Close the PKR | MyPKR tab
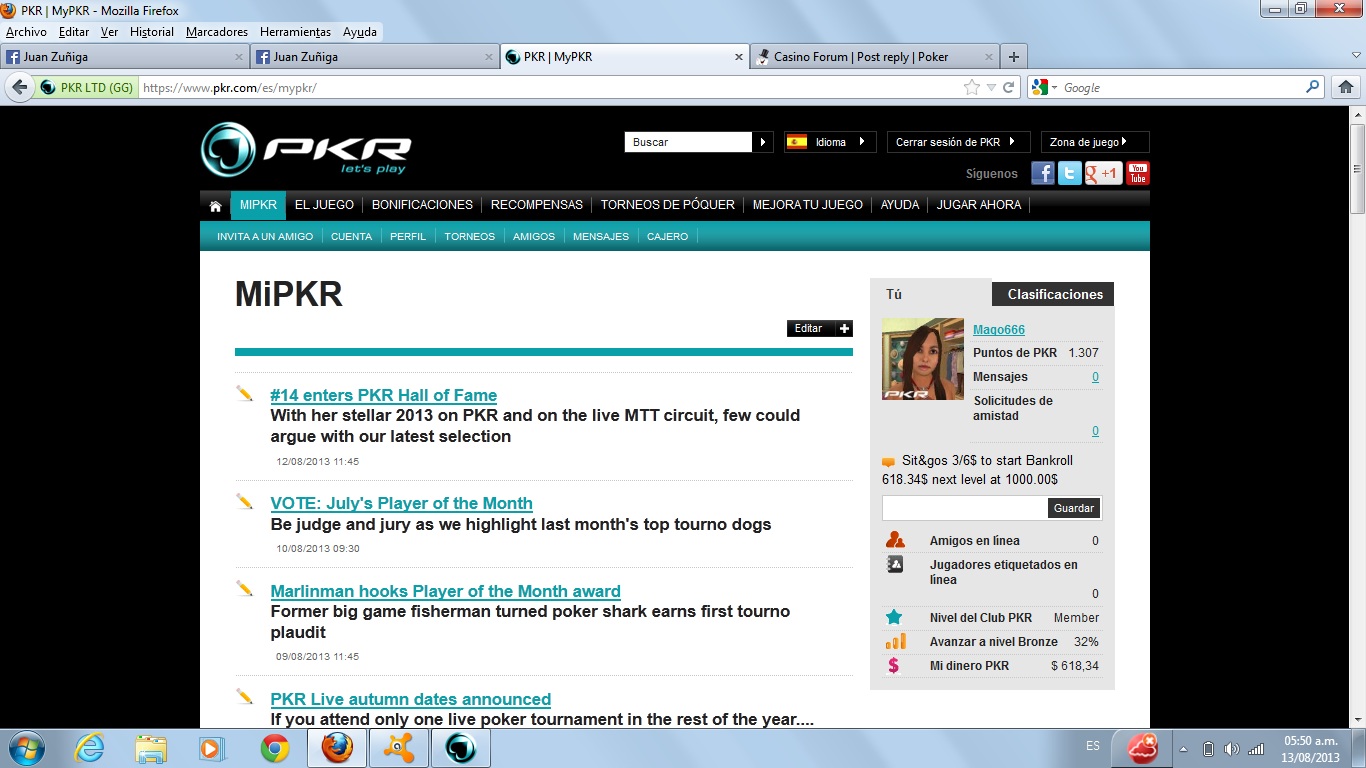The image size is (1366, 768). [740, 57]
